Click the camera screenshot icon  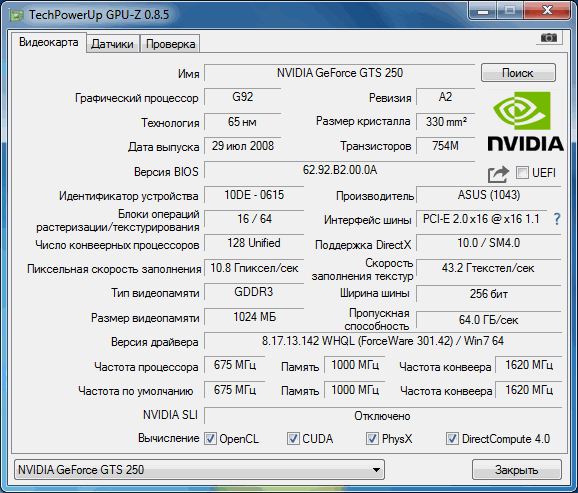point(549,38)
